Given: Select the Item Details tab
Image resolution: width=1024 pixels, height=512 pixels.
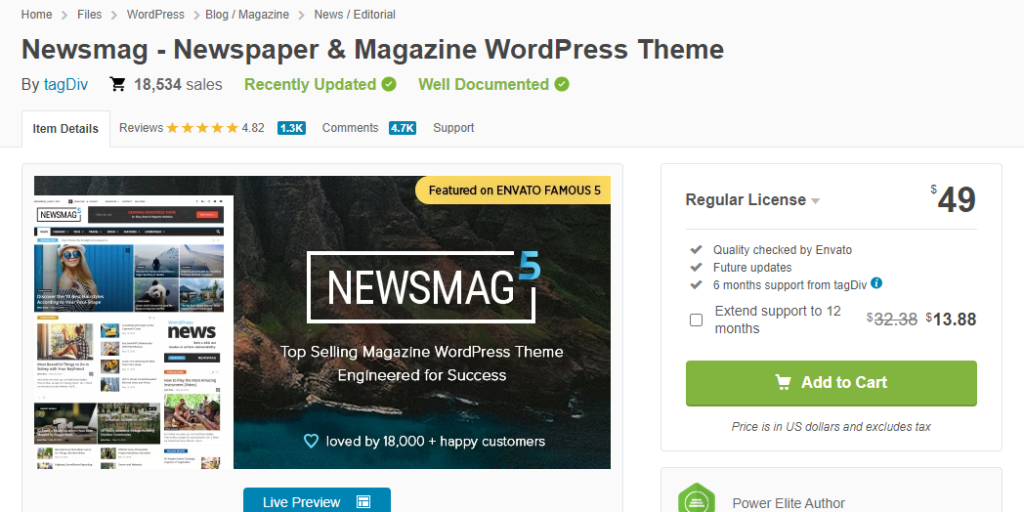Looking at the screenshot, I should click(65, 129).
